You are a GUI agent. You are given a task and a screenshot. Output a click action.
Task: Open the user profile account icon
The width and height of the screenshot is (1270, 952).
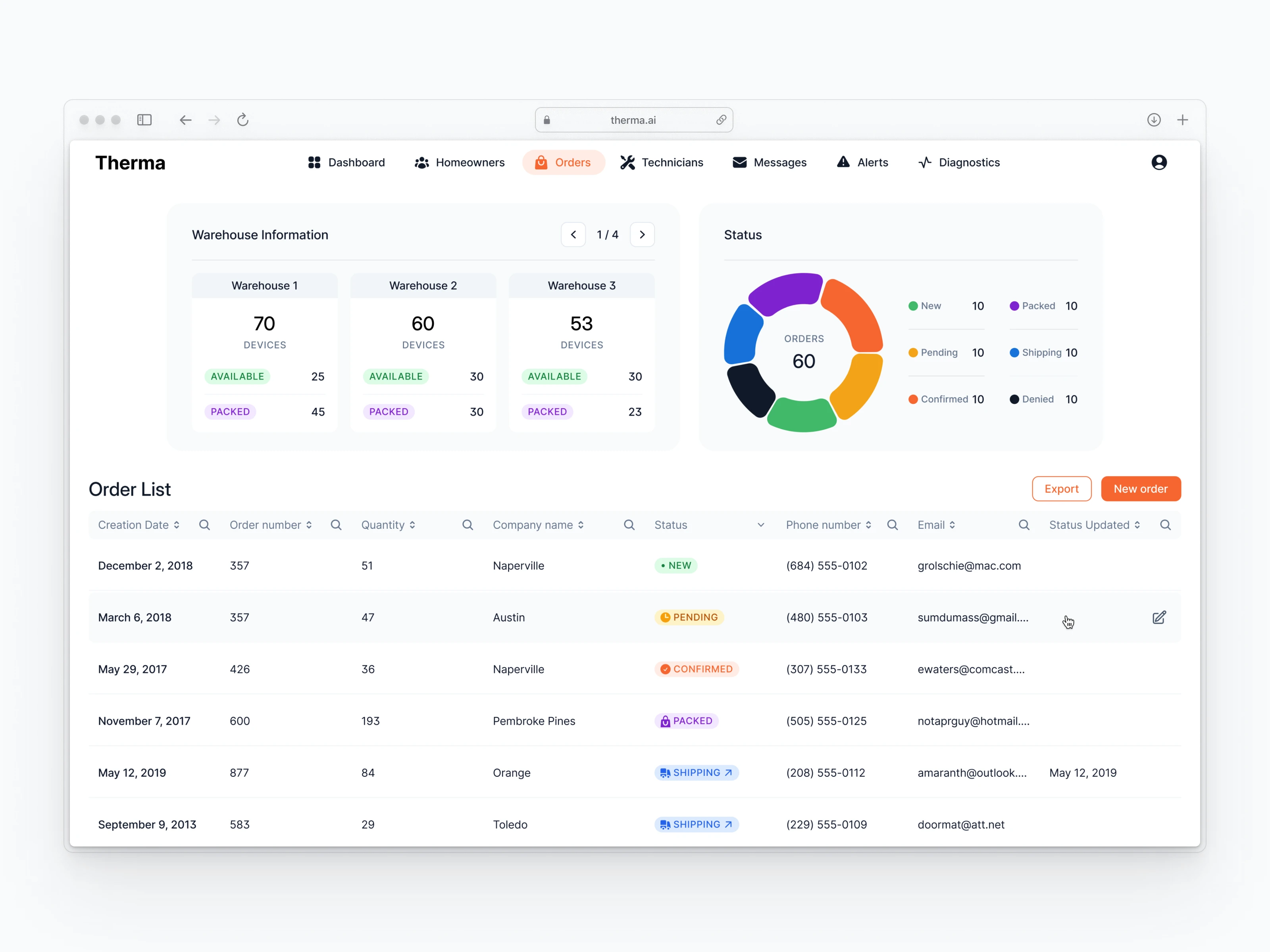click(x=1158, y=162)
